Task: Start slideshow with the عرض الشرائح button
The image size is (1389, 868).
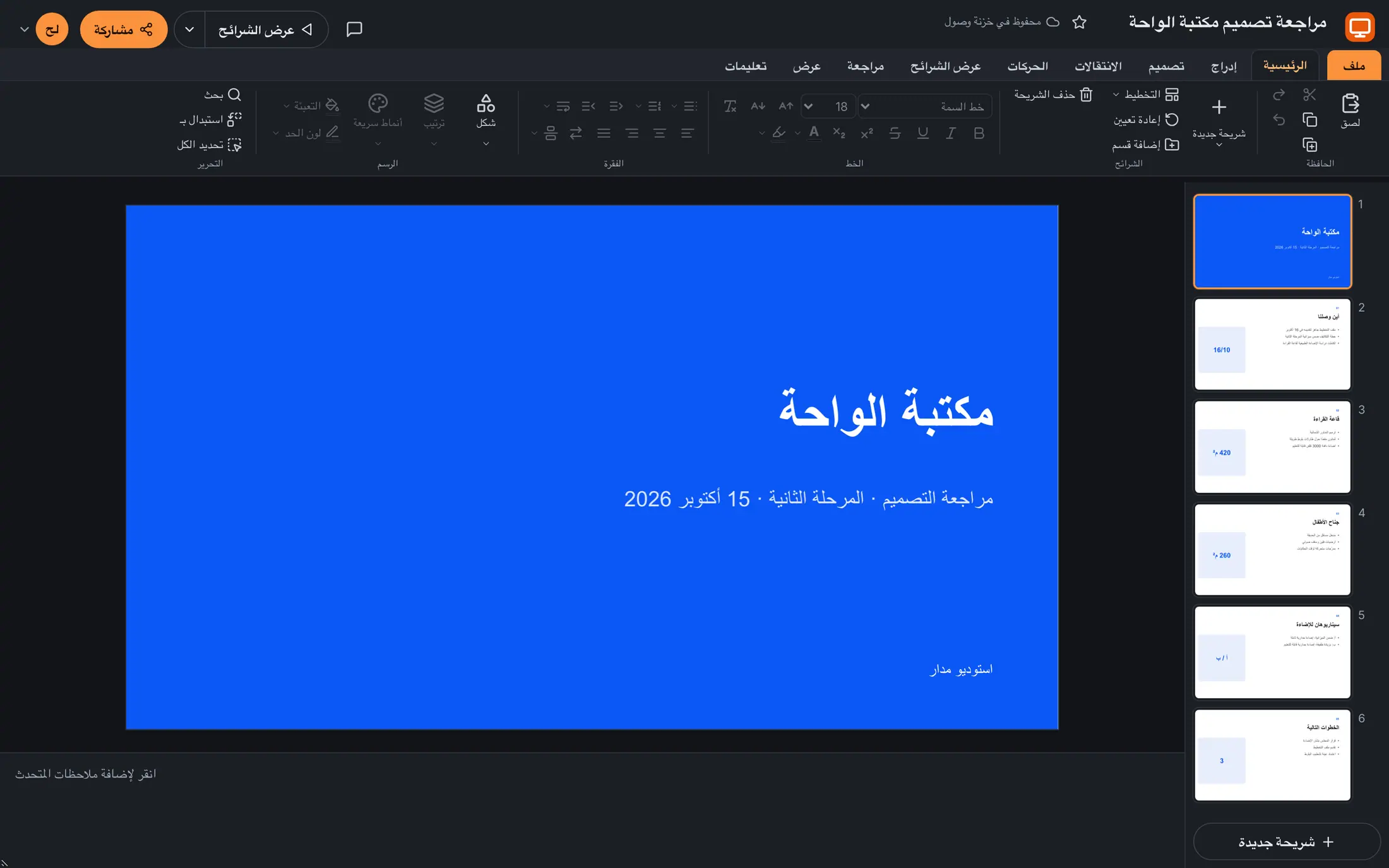Action: tap(266, 30)
